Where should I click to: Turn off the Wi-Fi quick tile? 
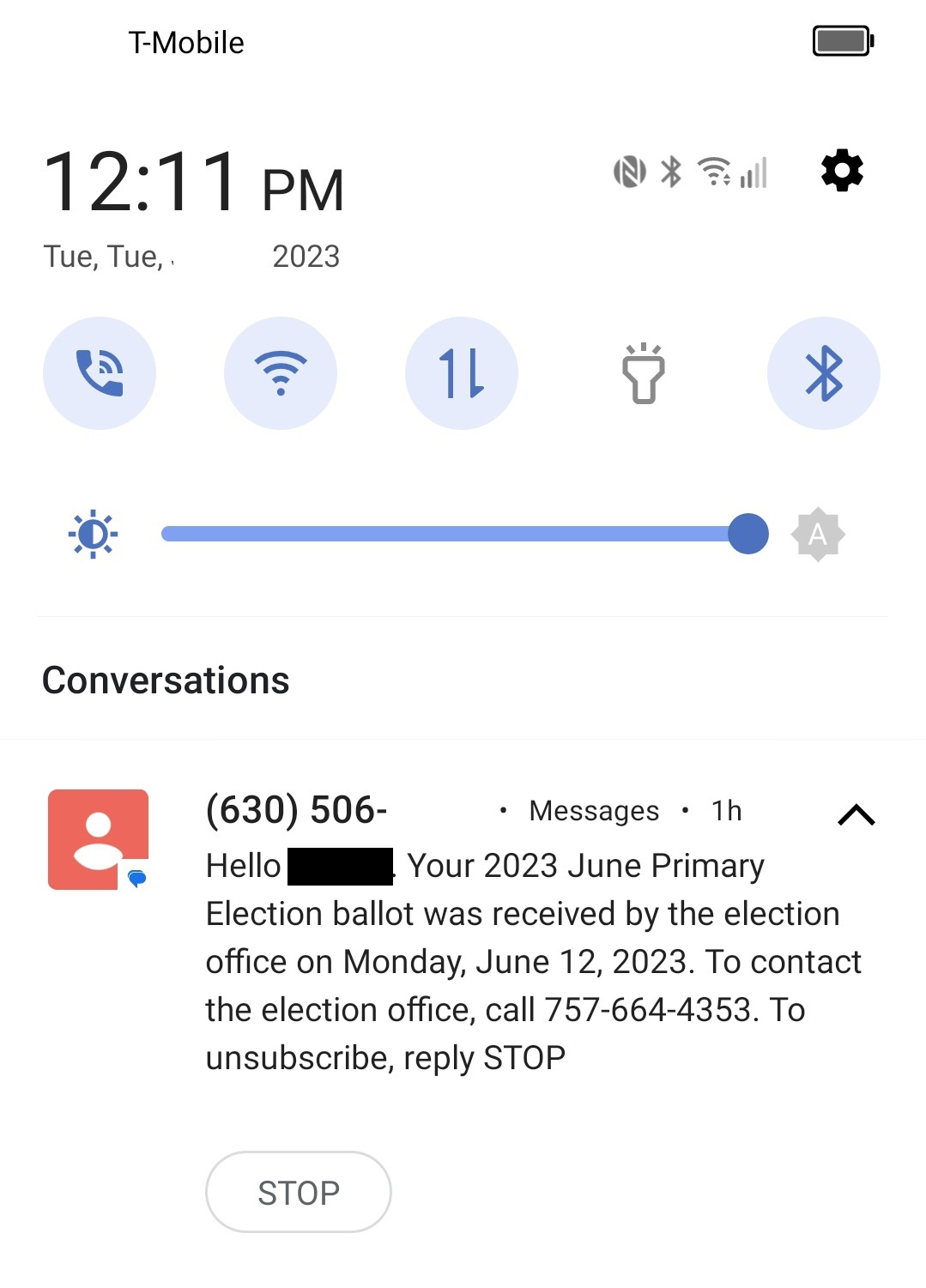coord(281,373)
